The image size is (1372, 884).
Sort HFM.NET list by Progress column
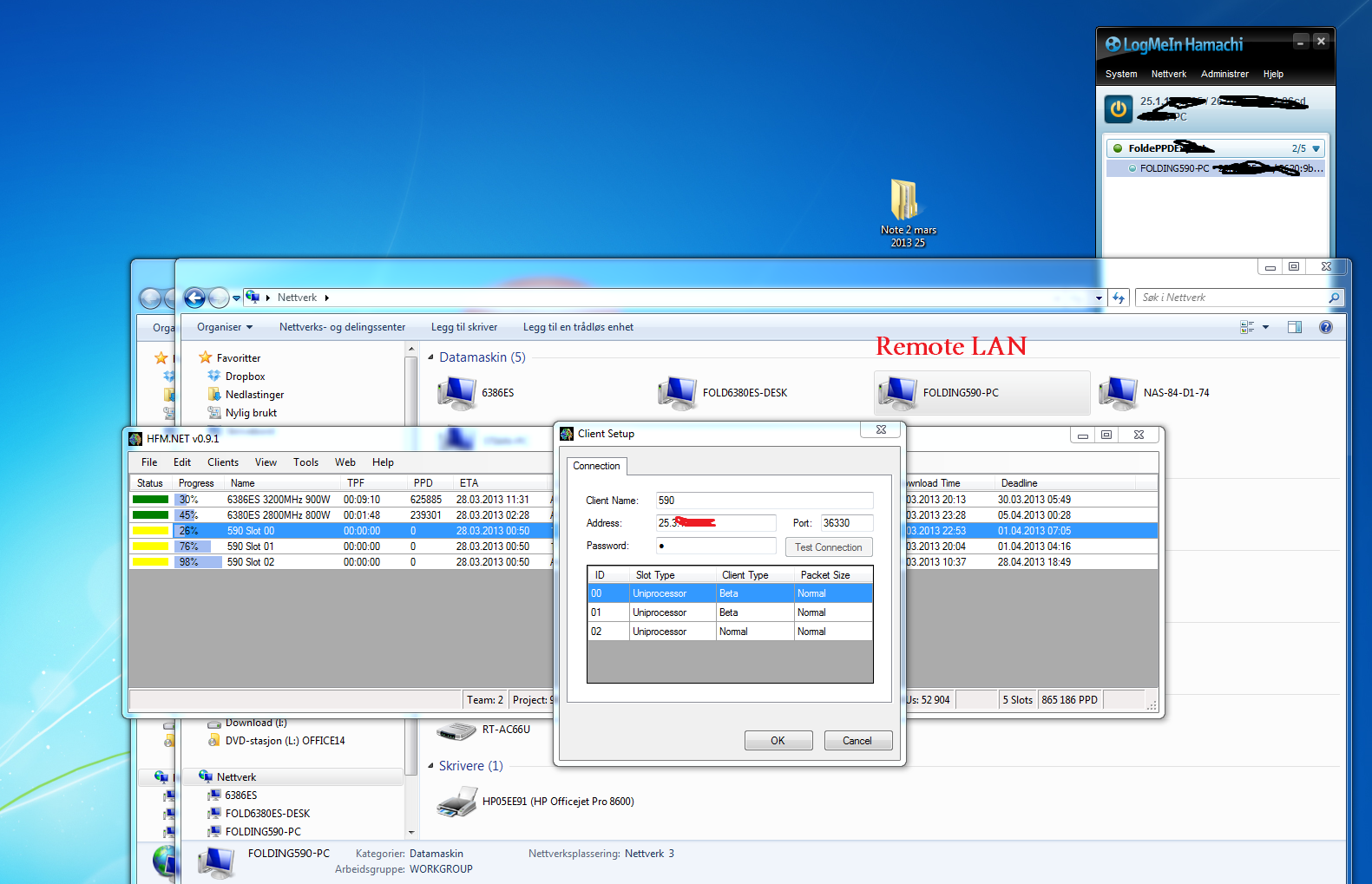198,483
